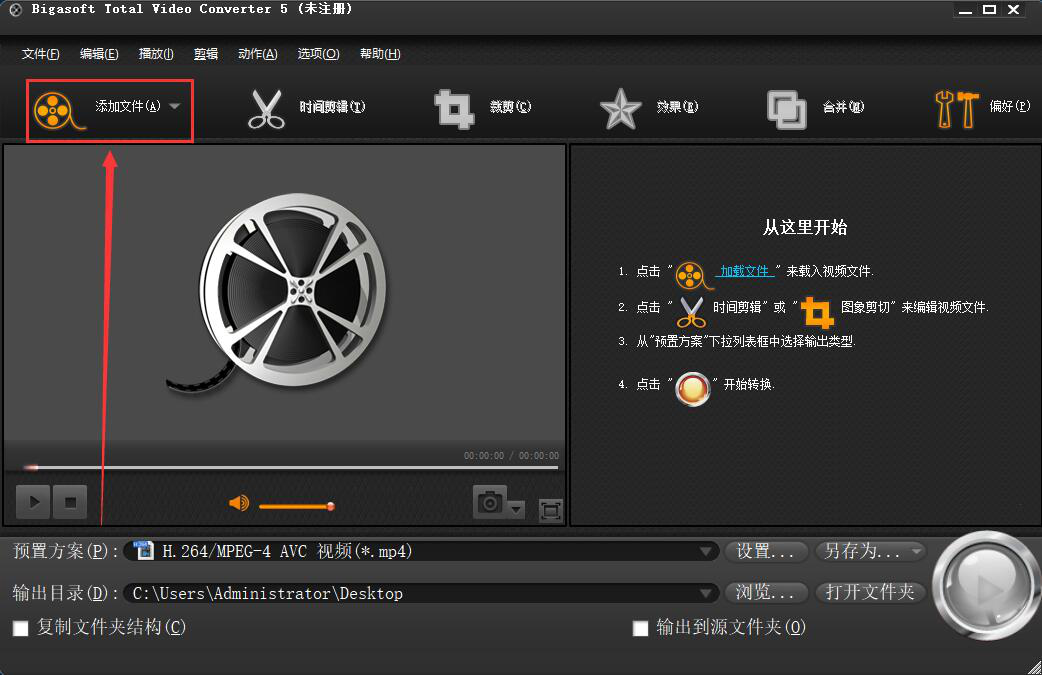The height and width of the screenshot is (675, 1042).
Task: Click the 00:00:00 / 00:00:00 time display
Action: click(x=511, y=455)
